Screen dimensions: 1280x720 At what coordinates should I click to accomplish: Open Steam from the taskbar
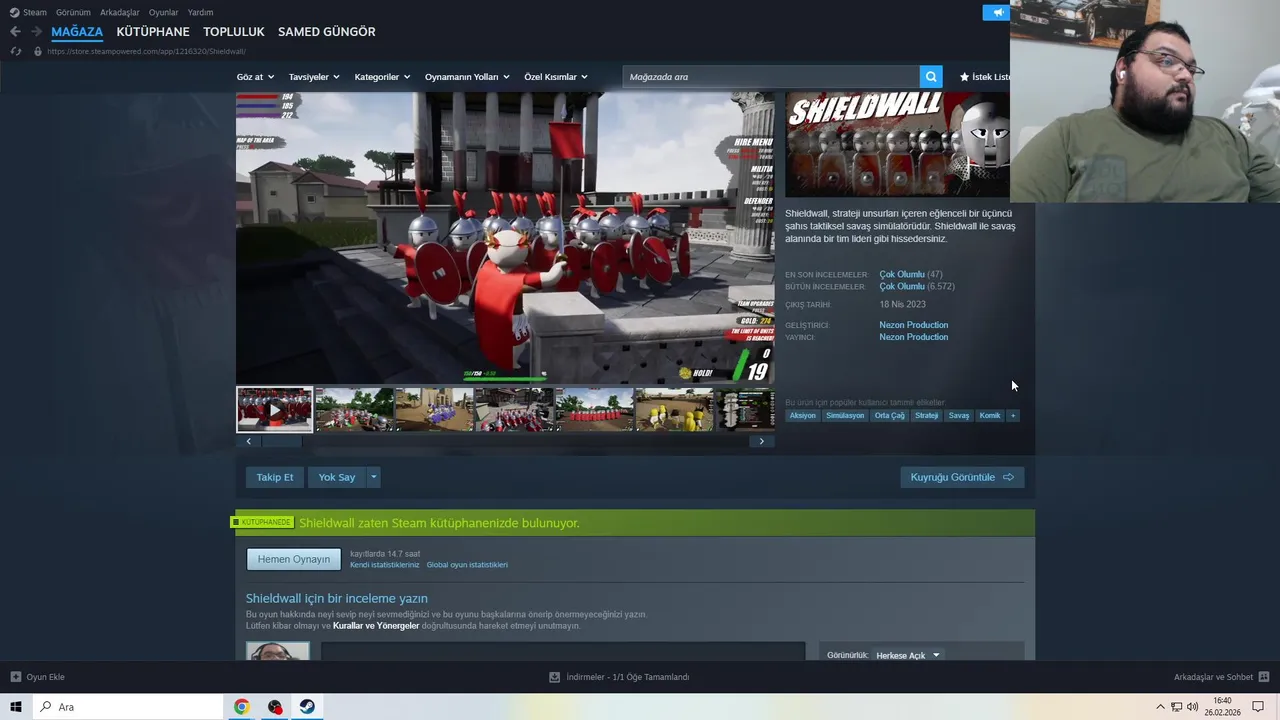coord(307,707)
